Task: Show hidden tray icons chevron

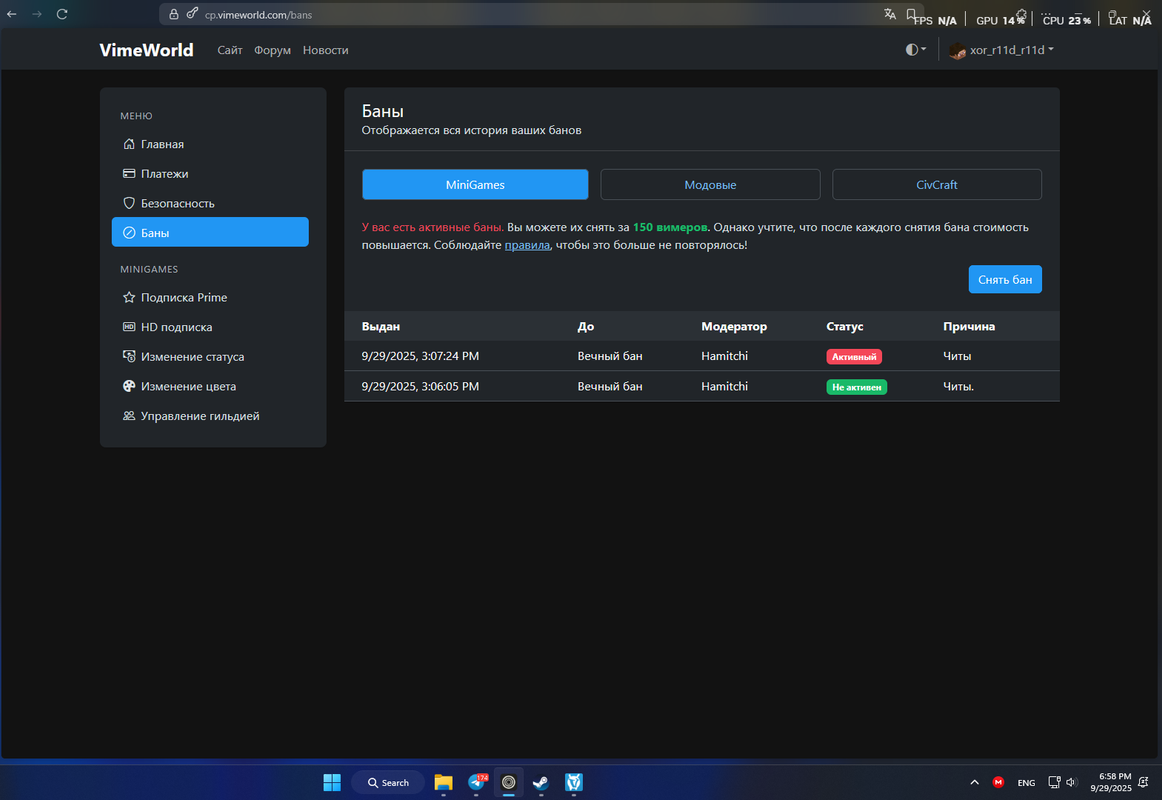Action: 975,782
